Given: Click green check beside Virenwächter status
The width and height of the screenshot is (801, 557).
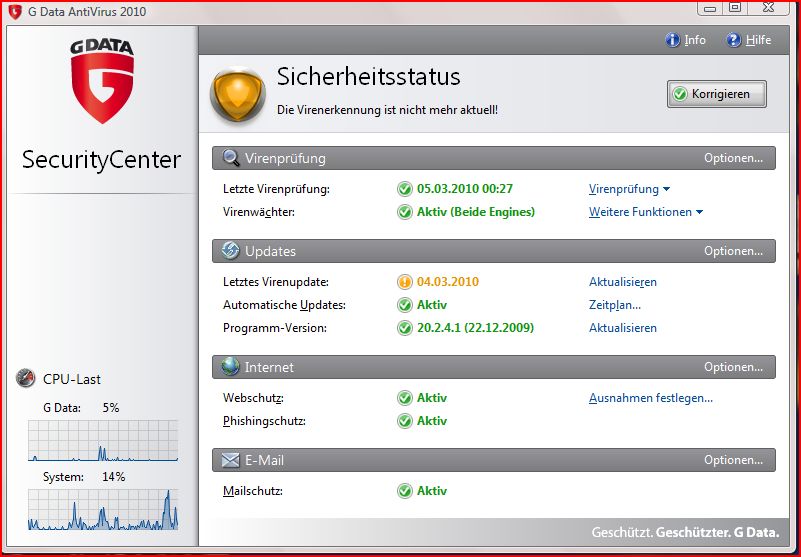Looking at the screenshot, I should [405, 212].
